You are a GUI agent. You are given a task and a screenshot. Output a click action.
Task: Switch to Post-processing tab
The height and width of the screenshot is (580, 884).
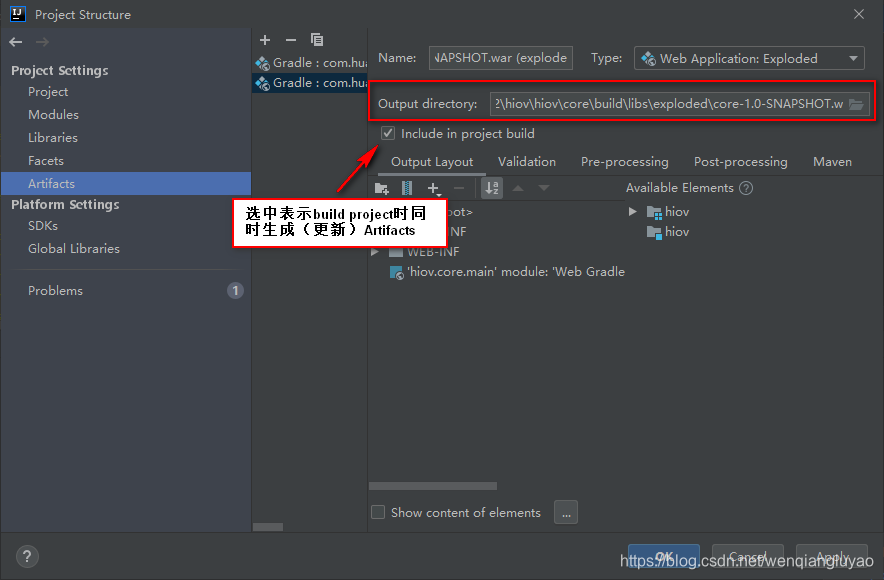click(x=740, y=162)
